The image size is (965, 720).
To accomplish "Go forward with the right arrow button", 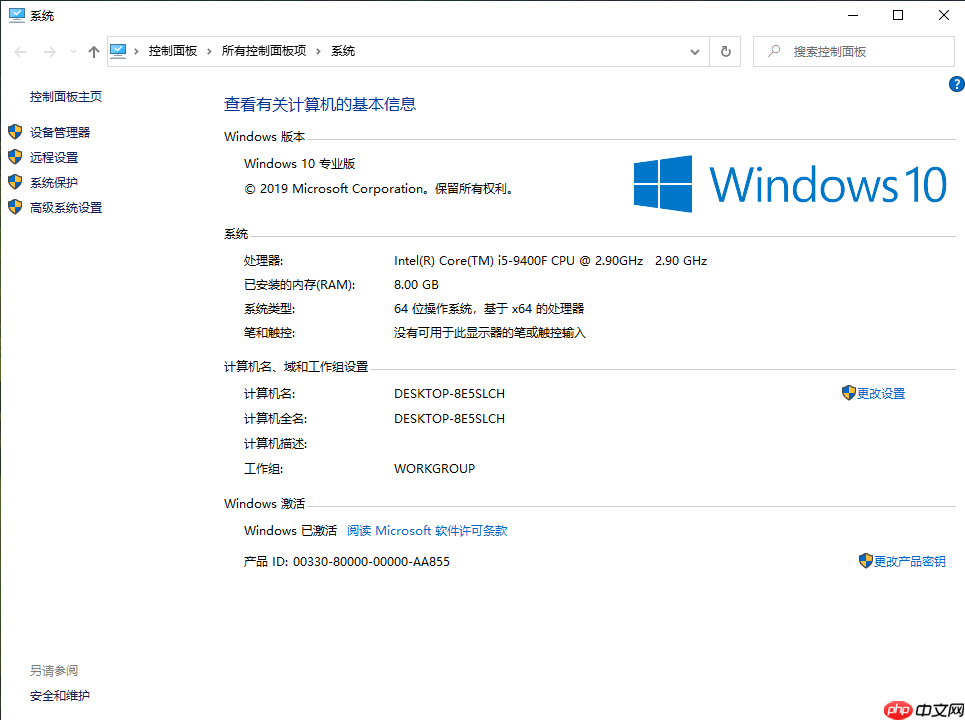I will [50, 52].
